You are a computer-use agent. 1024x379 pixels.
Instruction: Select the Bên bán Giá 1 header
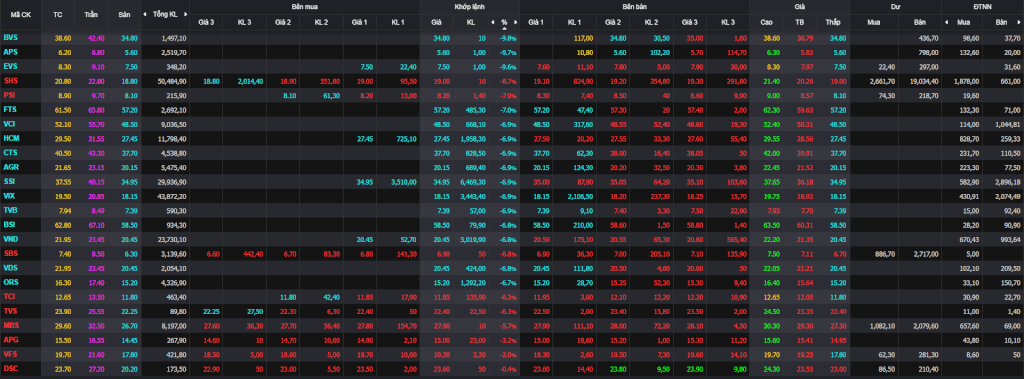click(536, 22)
